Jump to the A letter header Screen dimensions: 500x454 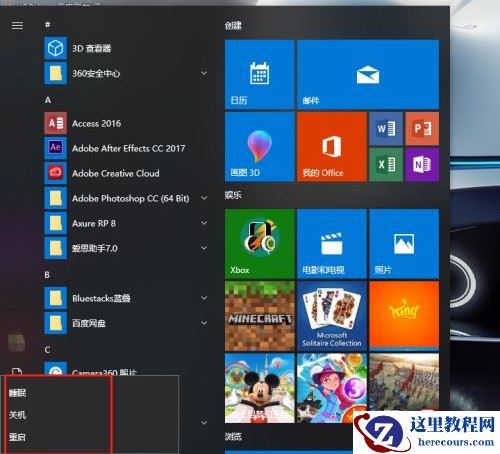click(x=48, y=100)
